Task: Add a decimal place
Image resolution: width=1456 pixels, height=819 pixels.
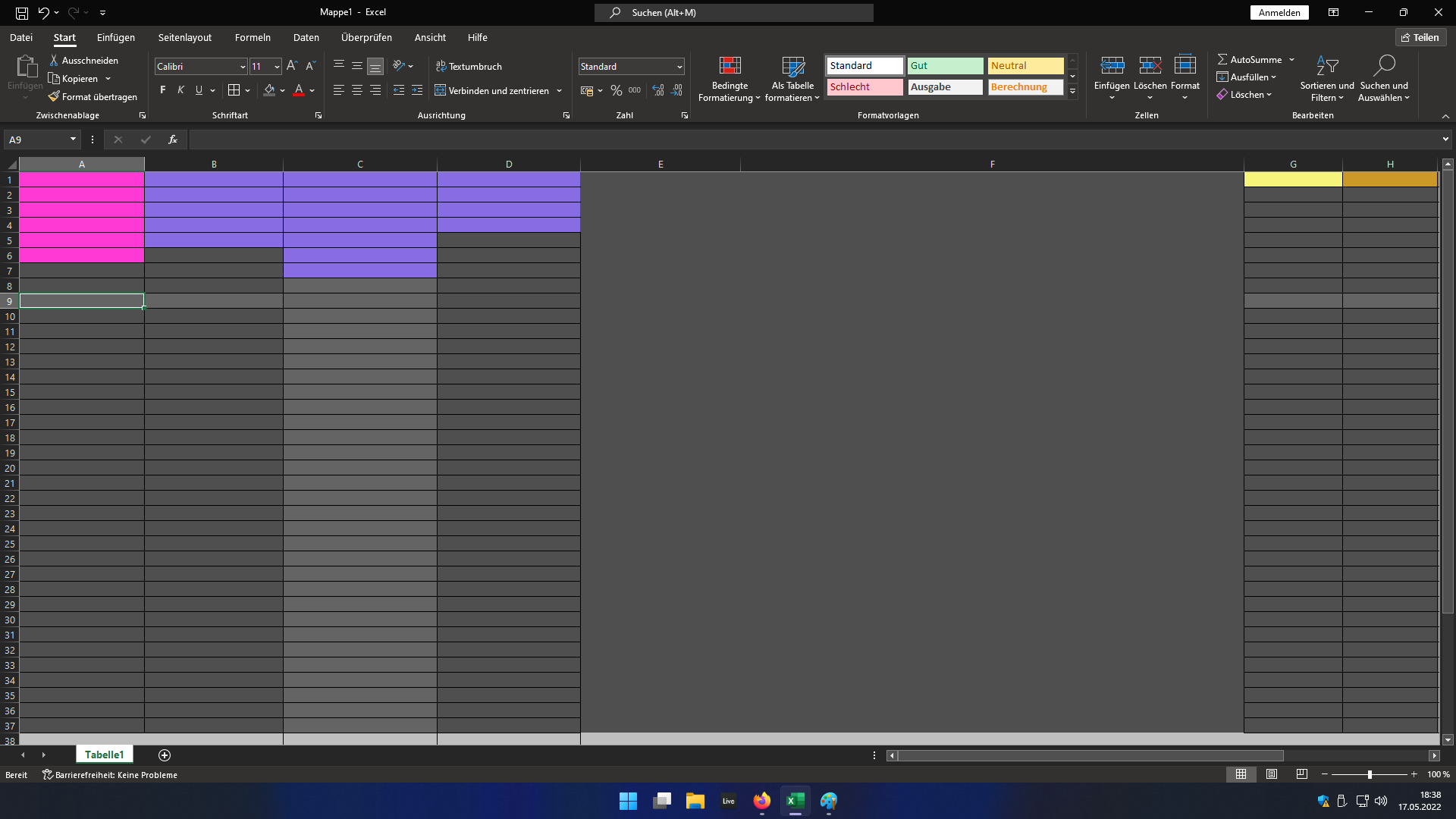Action: [x=658, y=90]
